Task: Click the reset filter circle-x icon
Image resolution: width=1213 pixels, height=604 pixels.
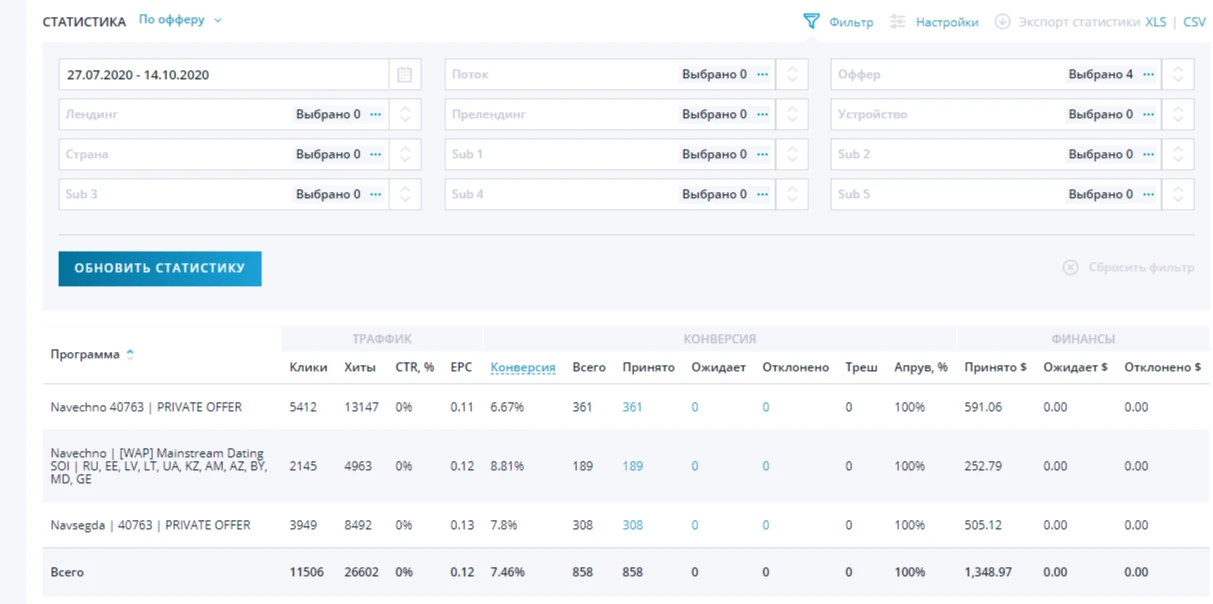Action: click(1070, 268)
